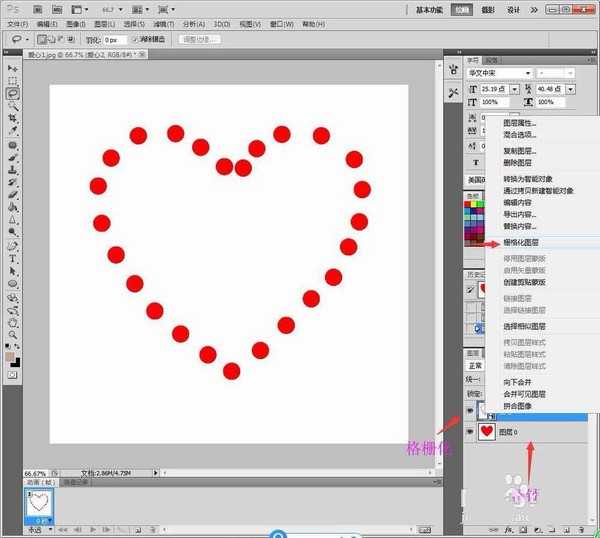This screenshot has height=538, width=600.
Task: Select the Crop tool
Action: (x=13, y=118)
